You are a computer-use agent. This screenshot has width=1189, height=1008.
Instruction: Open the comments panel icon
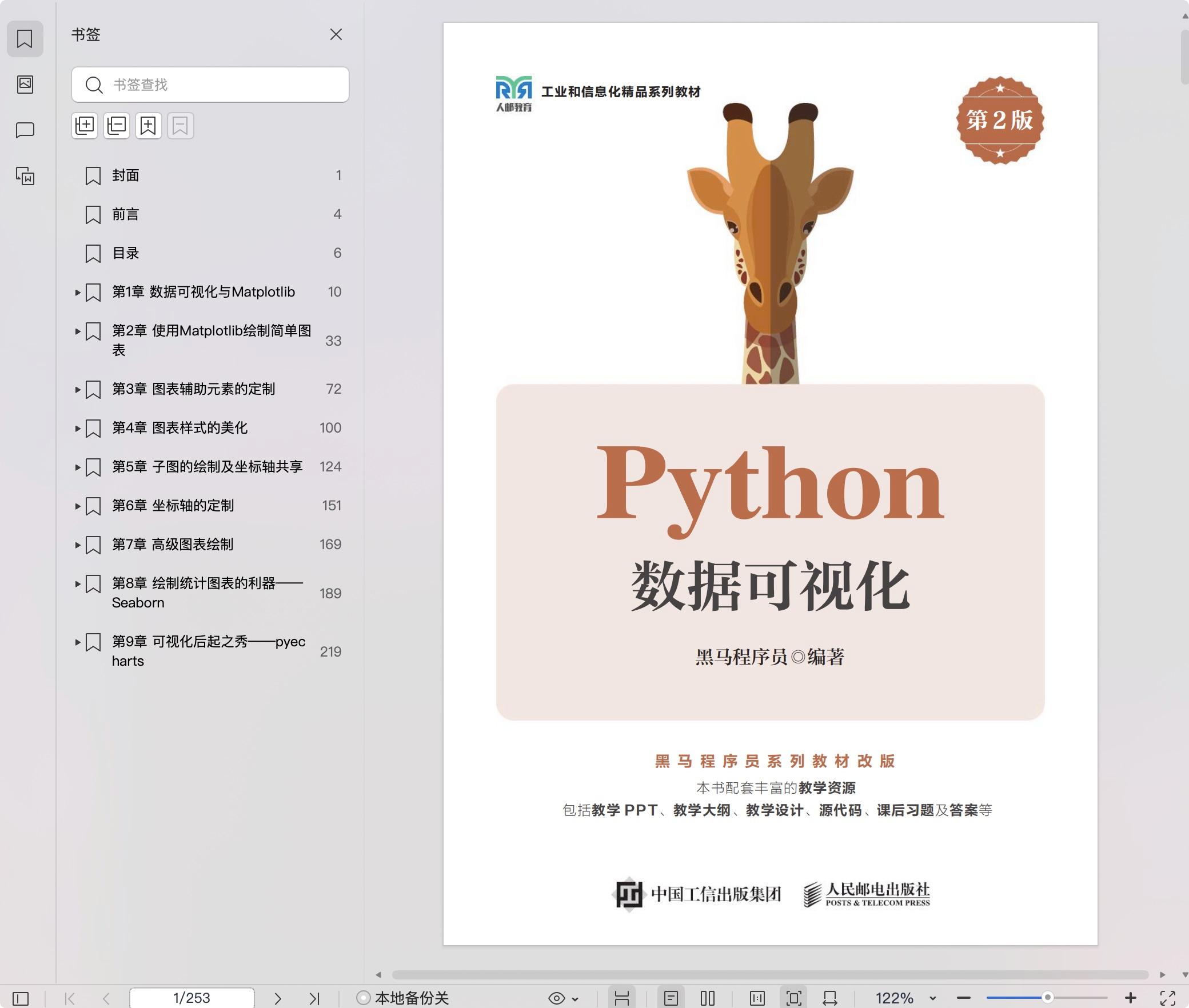[x=25, y=130]
